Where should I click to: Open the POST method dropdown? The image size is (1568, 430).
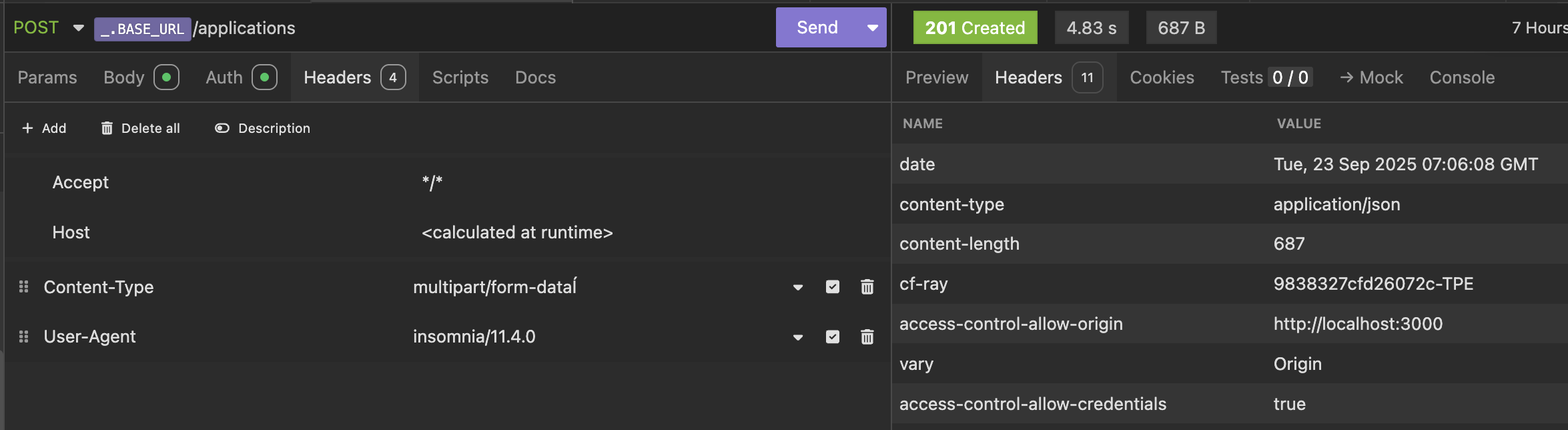click(x=78, y=28)
